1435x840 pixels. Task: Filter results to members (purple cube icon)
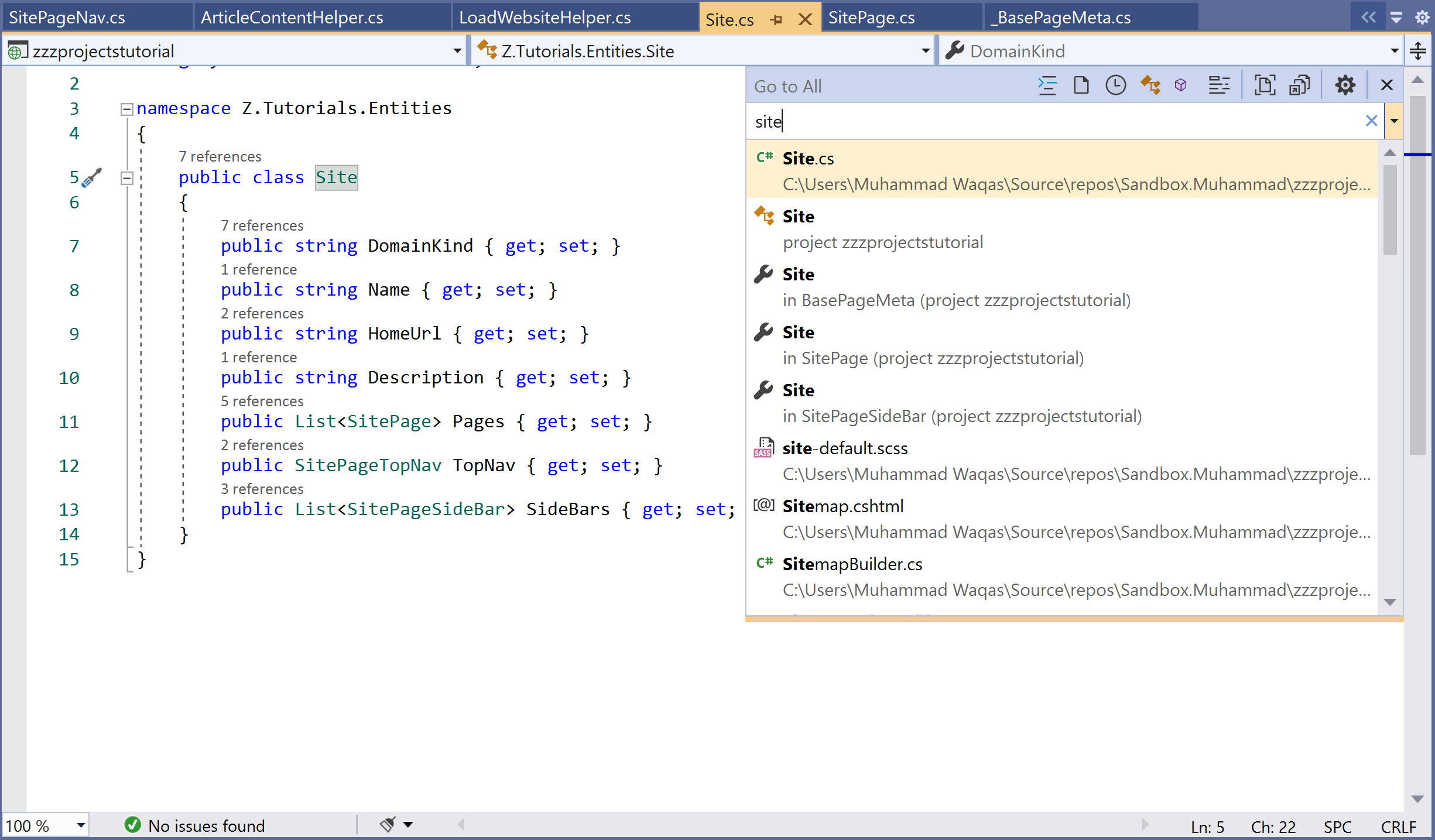click(x=1180, y=85)
